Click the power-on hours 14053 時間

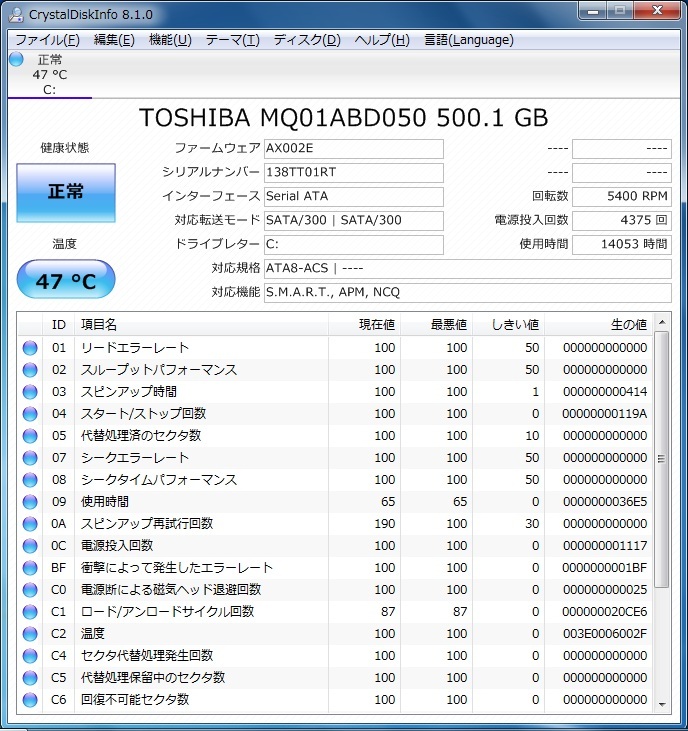pos(622,244)
